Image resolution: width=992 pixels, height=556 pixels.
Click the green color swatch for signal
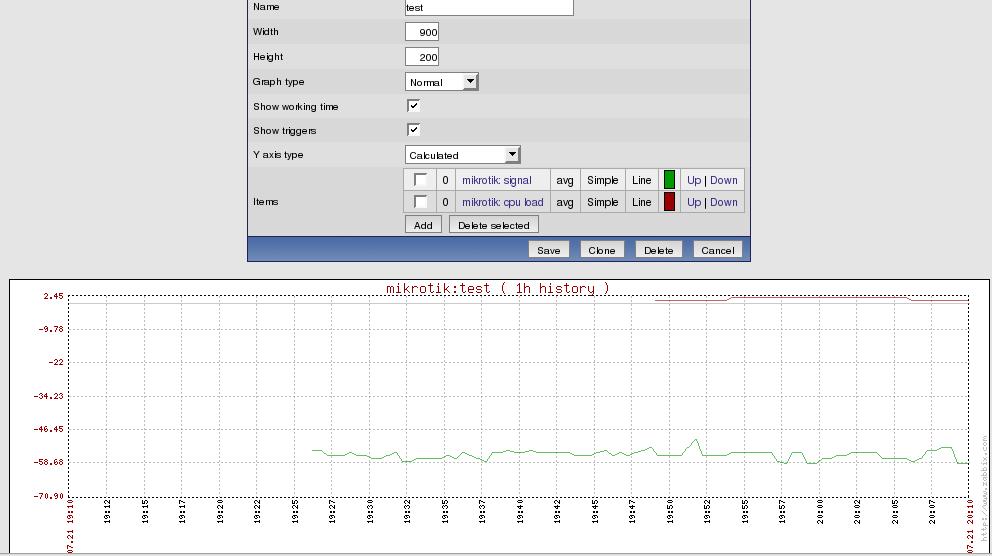pos(669,180)
